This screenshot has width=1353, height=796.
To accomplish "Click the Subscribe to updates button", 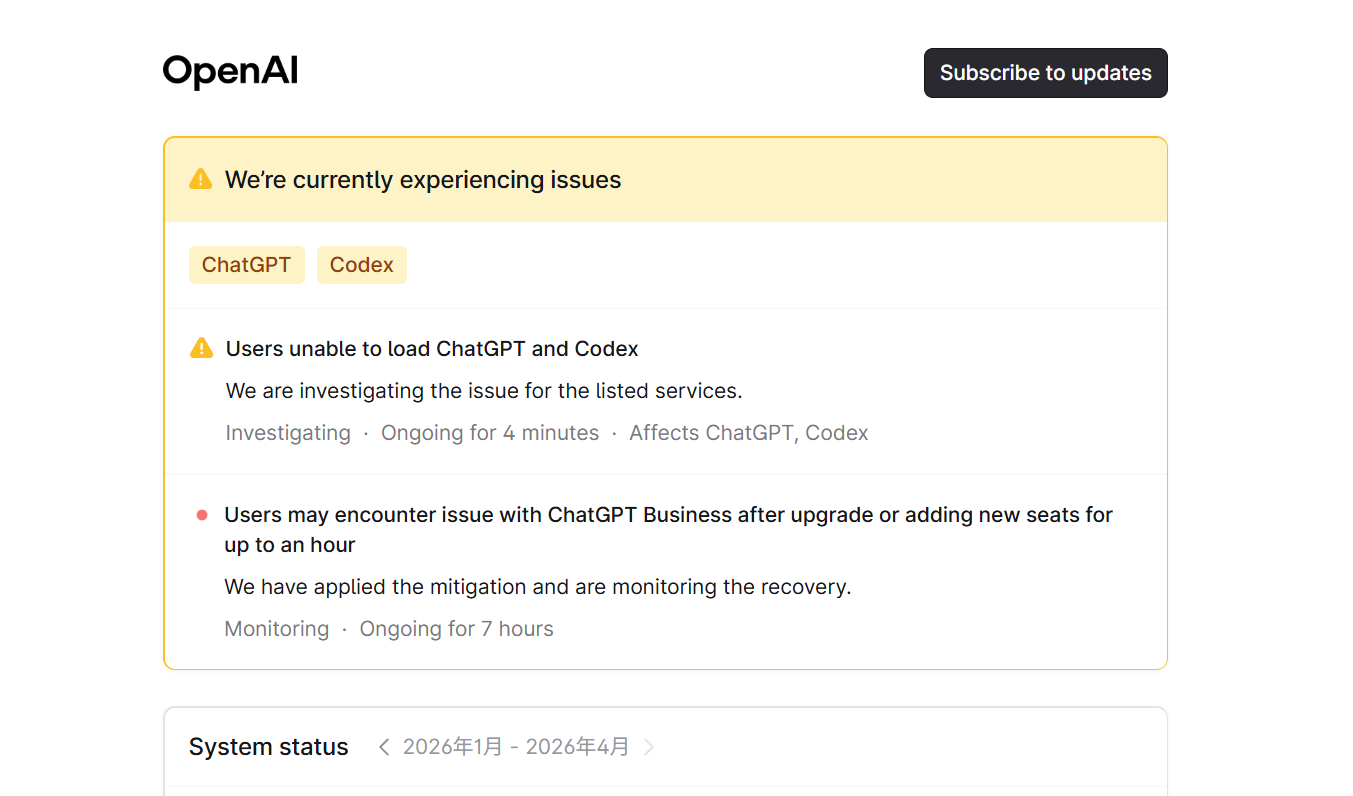I will 1045,73.
